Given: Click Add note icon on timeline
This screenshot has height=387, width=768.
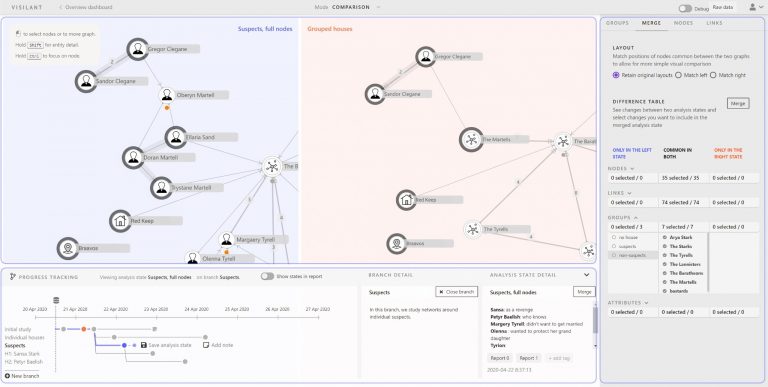Looking at the screenshot, I should point(206,345).
